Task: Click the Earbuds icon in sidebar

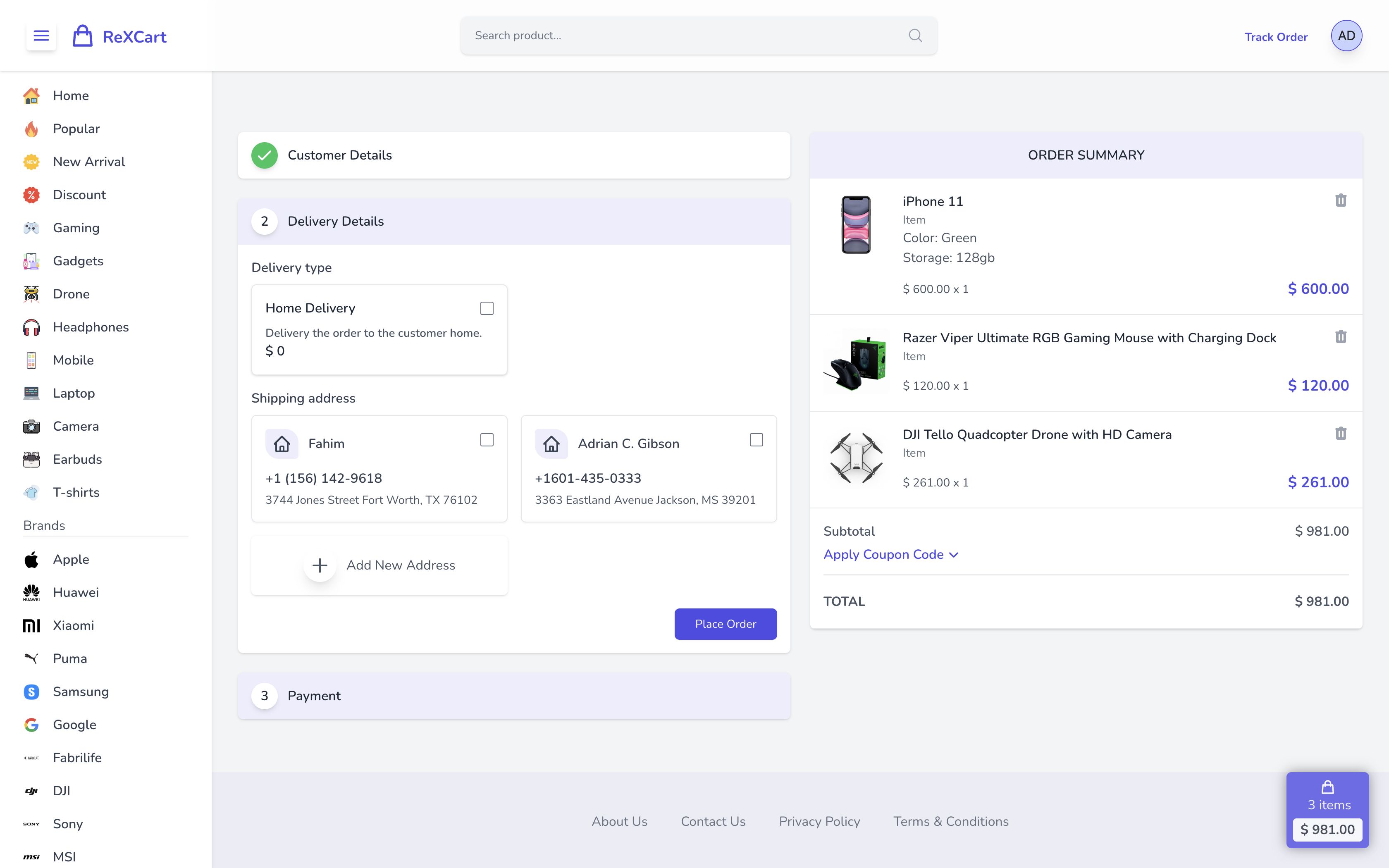Action: click(x=31, y=459)
